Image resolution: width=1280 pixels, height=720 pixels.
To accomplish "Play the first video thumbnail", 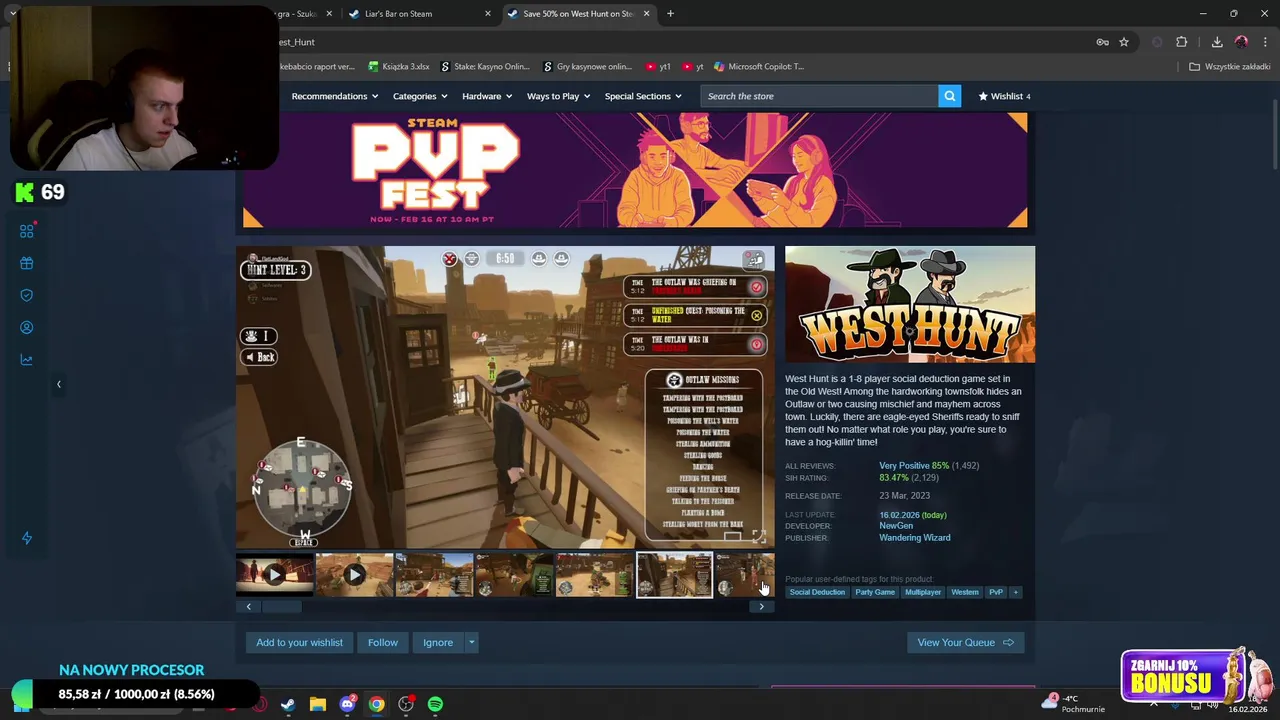I will 274,575.
